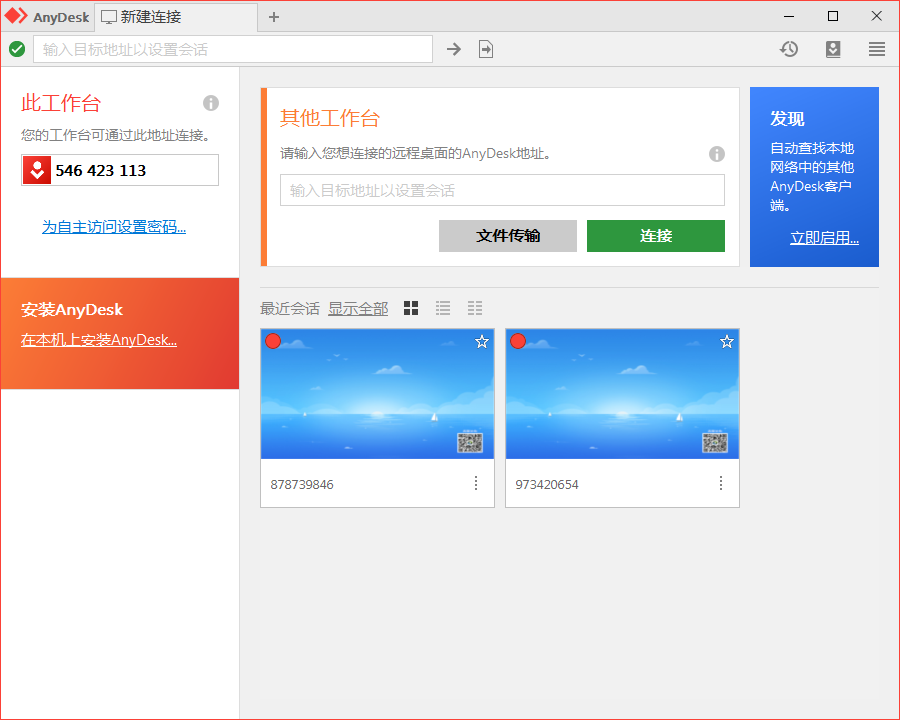This screenshot has height=720, width=900.
Task: Focus the top address bar input field
Action: (232, 49)
